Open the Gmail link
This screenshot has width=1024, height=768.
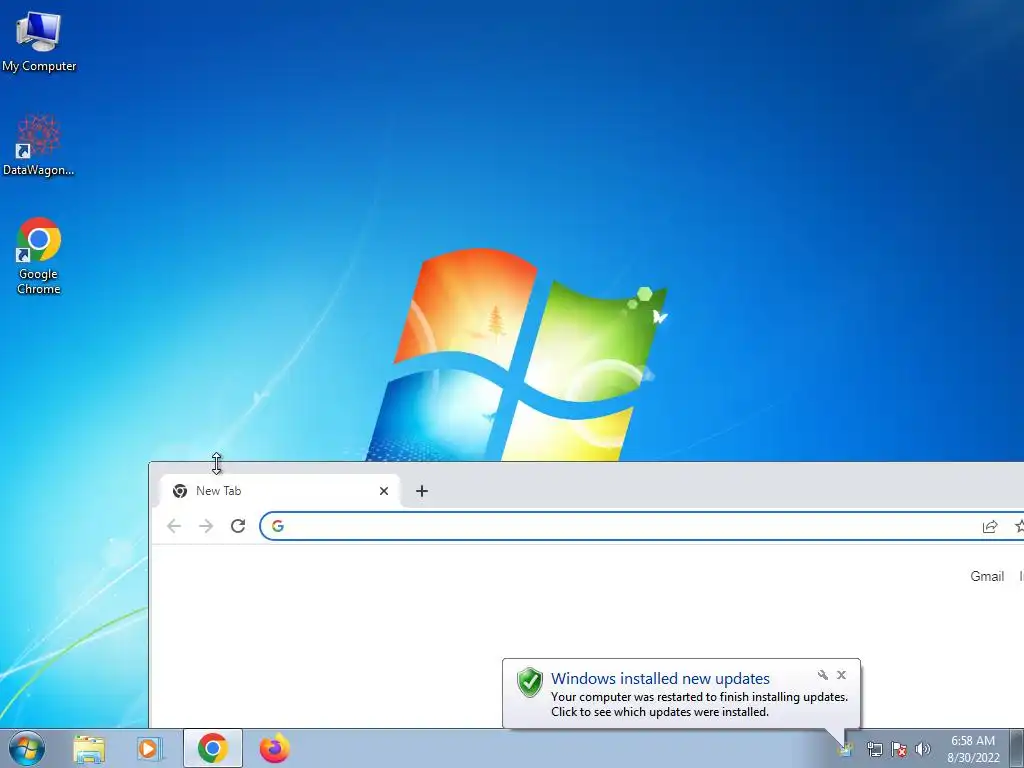[987, 576]
